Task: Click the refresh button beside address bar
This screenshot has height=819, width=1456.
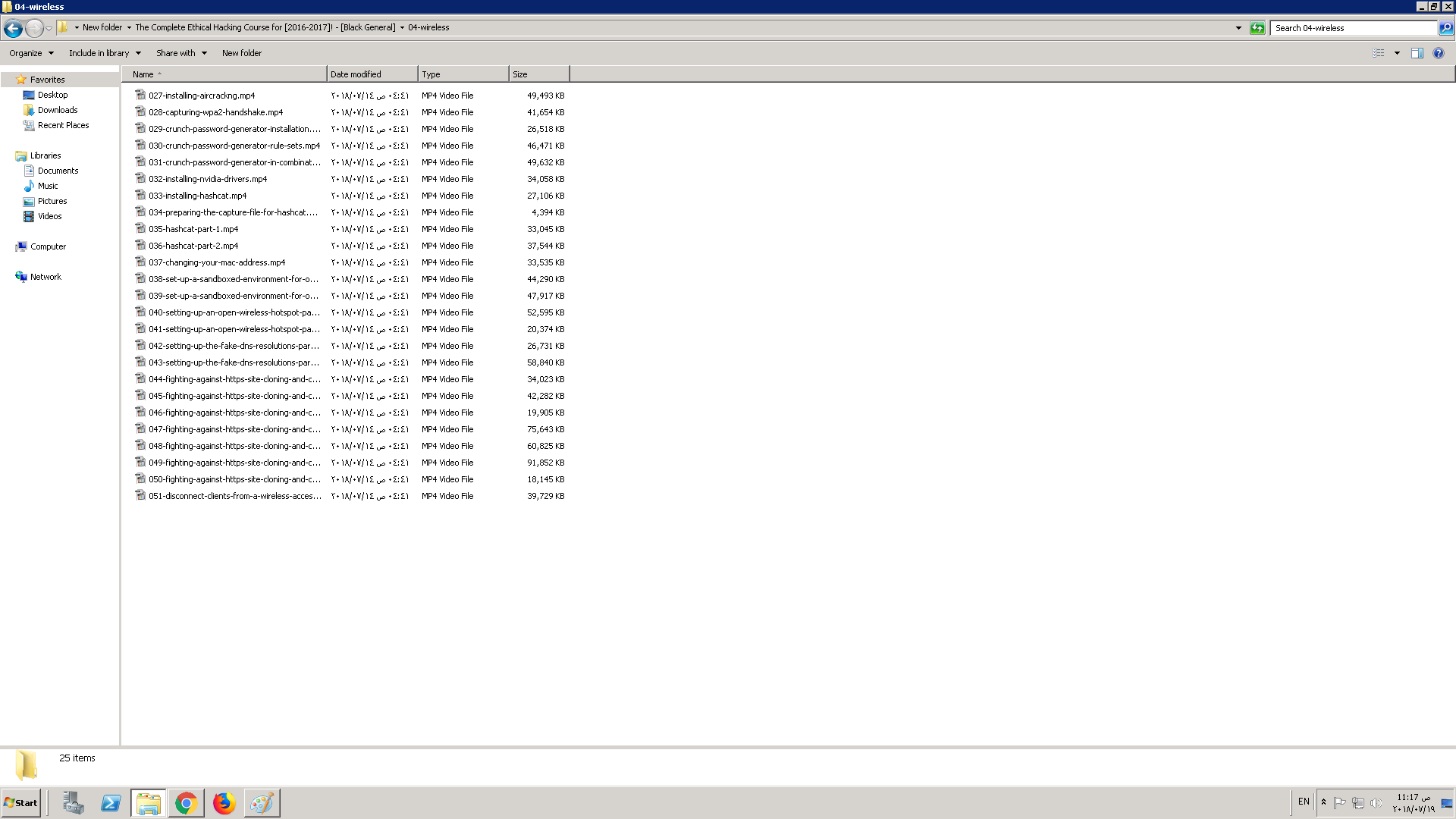Action: point(1257,28)
